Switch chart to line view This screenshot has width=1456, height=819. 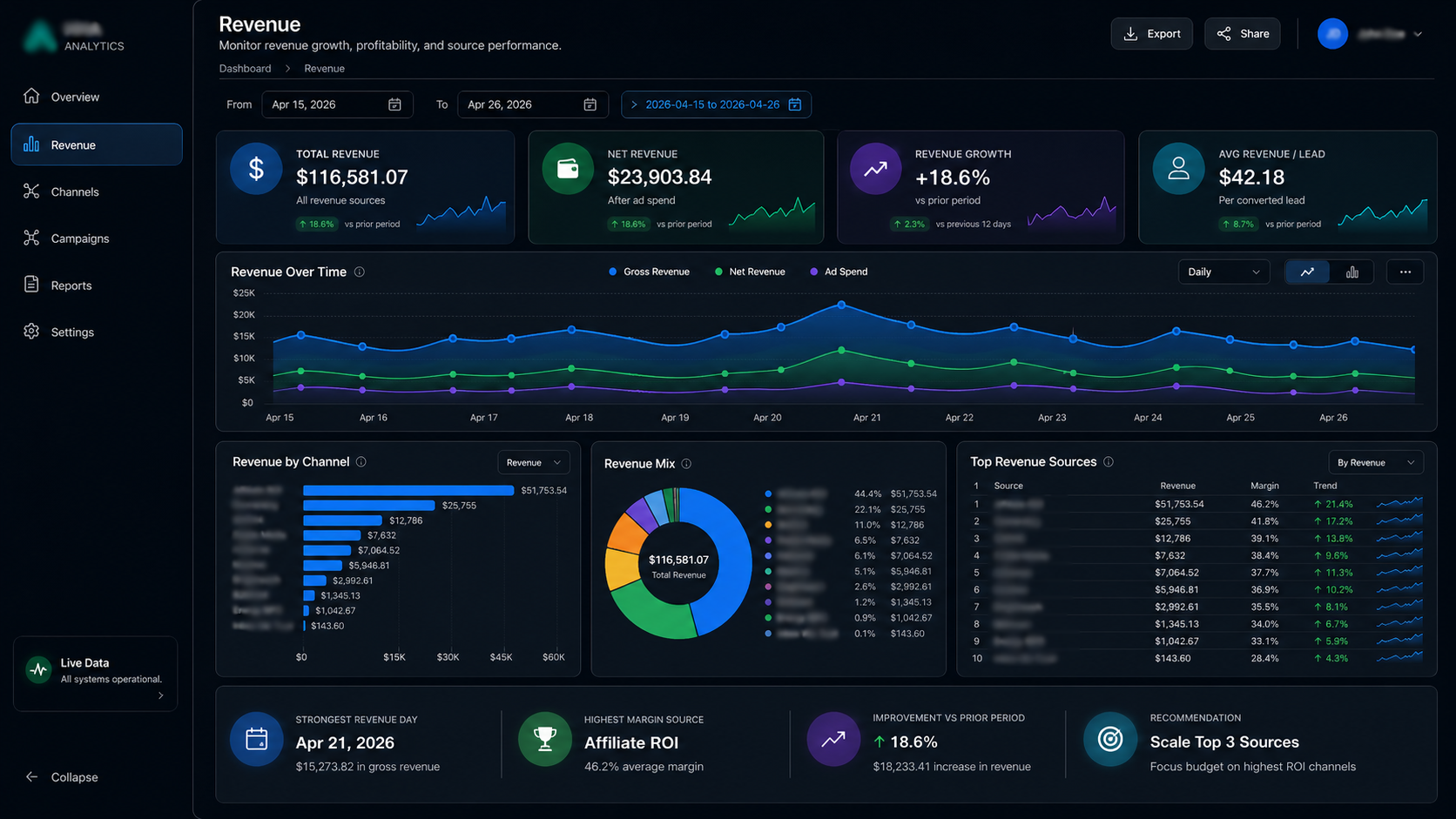point(1307,272)
